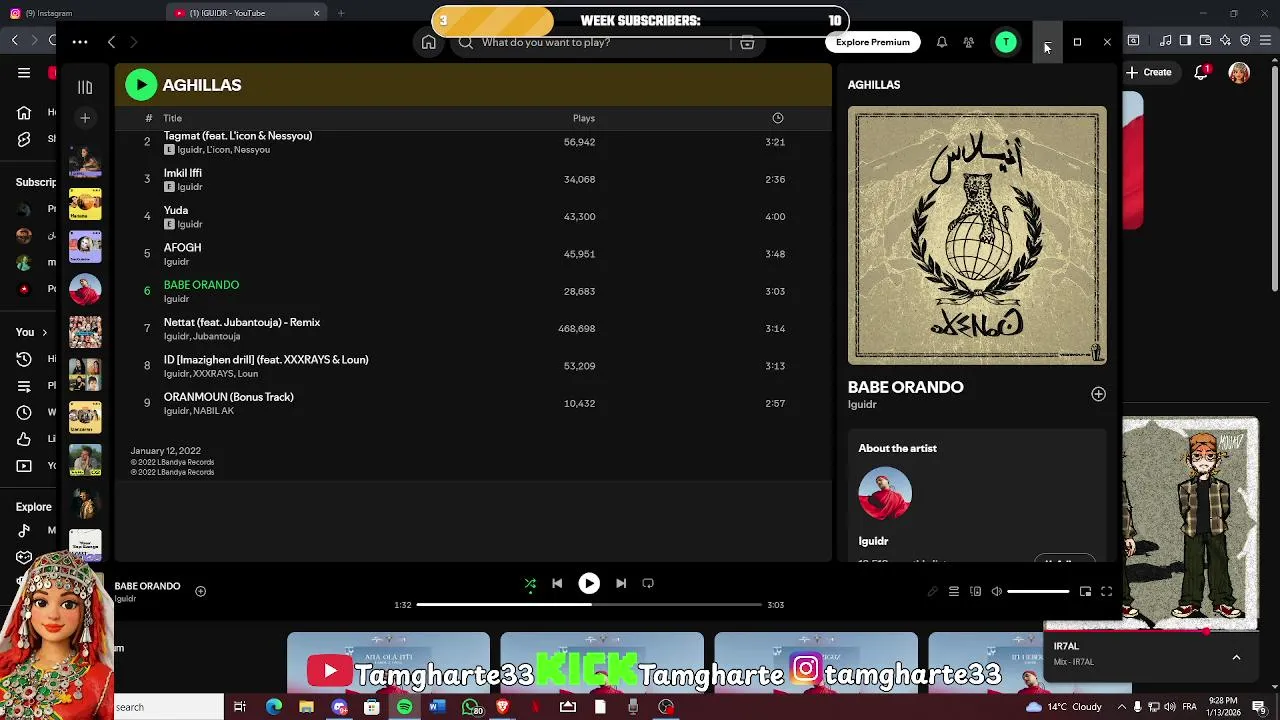Select the Yuda track row

coord(473,217)
